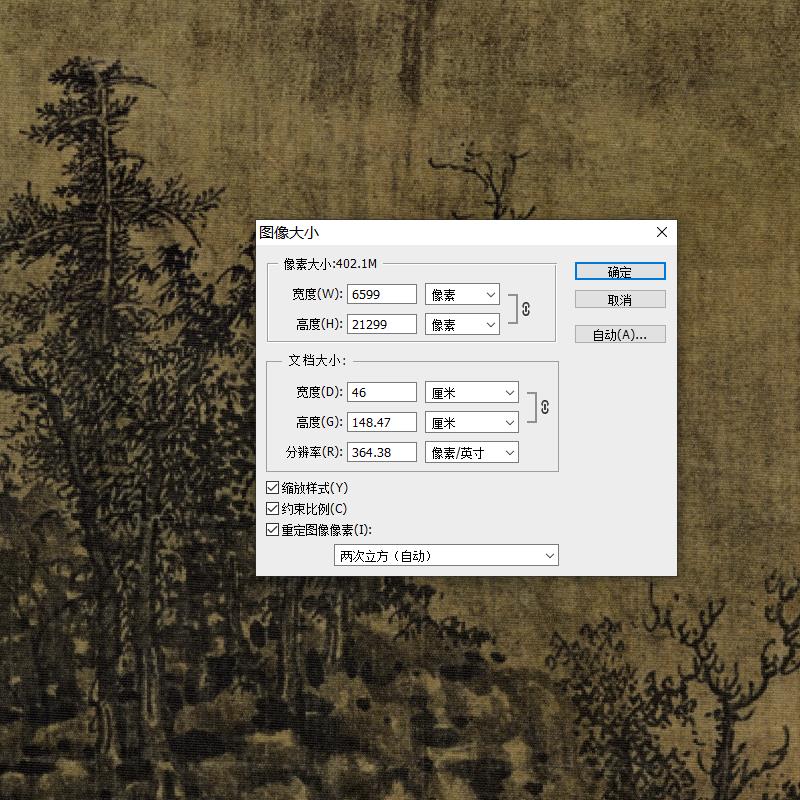Open the 两次立方（自动）resampling dropdown
Image resolution: width=800 pixels, height=800 pixels.
[x=446, y=556]
